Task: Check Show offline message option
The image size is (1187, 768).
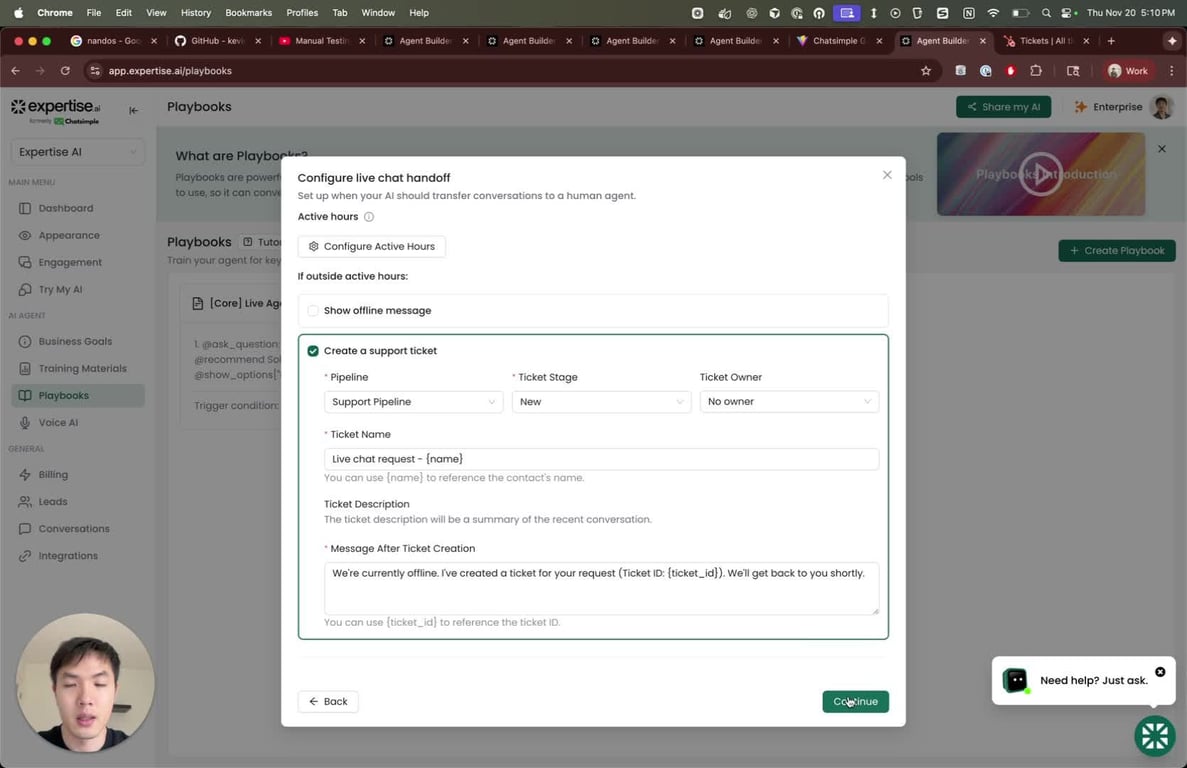Action: click(x=313, y=310)
